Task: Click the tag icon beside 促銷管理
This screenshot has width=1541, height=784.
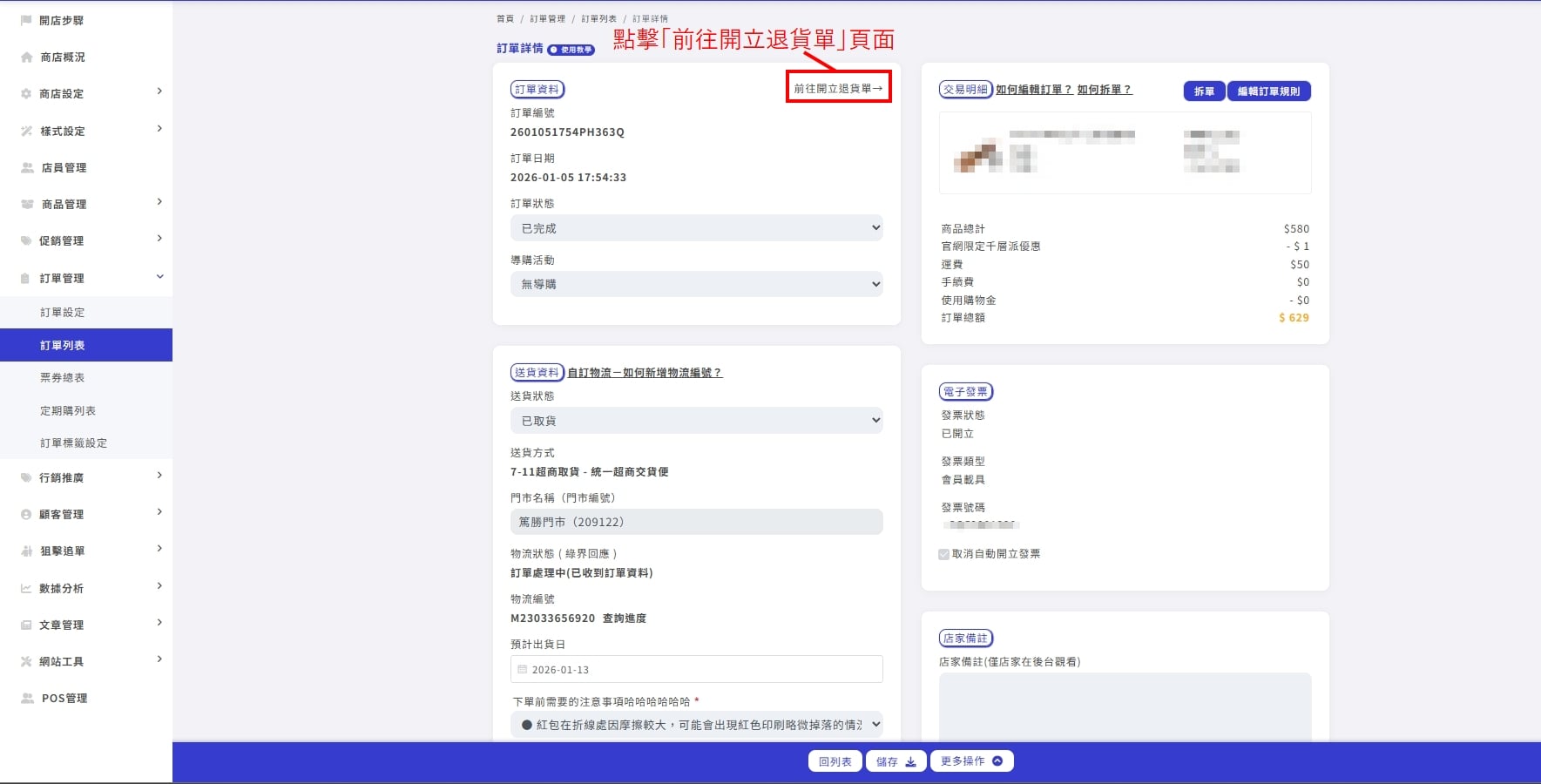Action: tap(26, 240)
